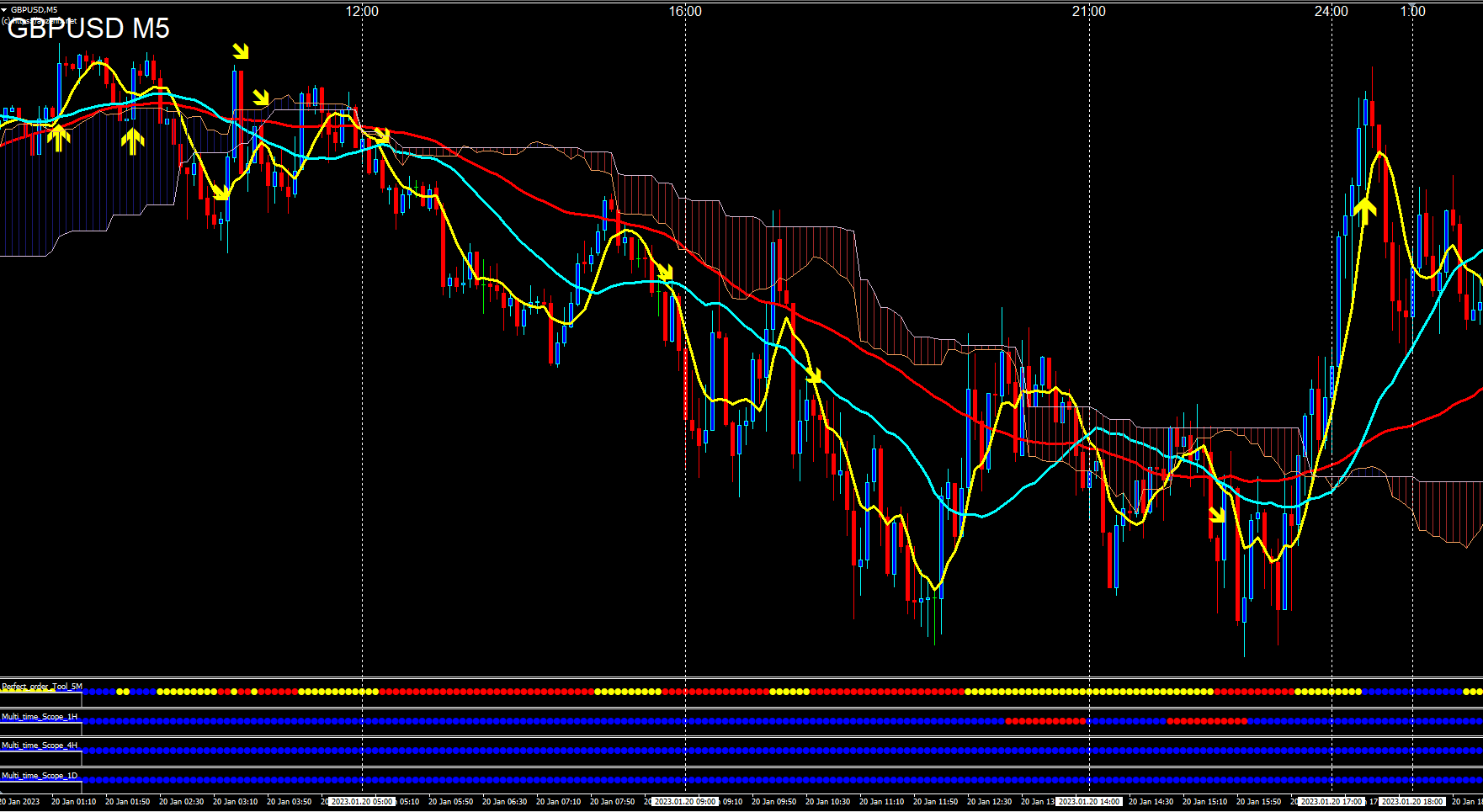Click the 20 Jan 12:30 axis label
This screenshot has height=812, width=1483.
(990, 802)
